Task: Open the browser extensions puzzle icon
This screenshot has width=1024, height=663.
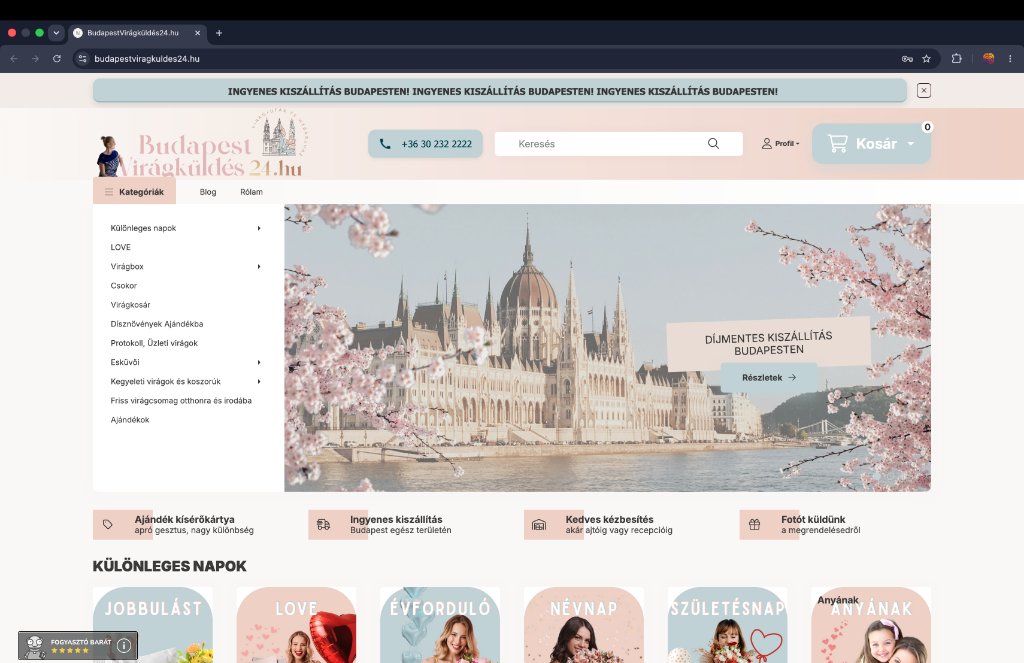Action: [x=956, y=59]
